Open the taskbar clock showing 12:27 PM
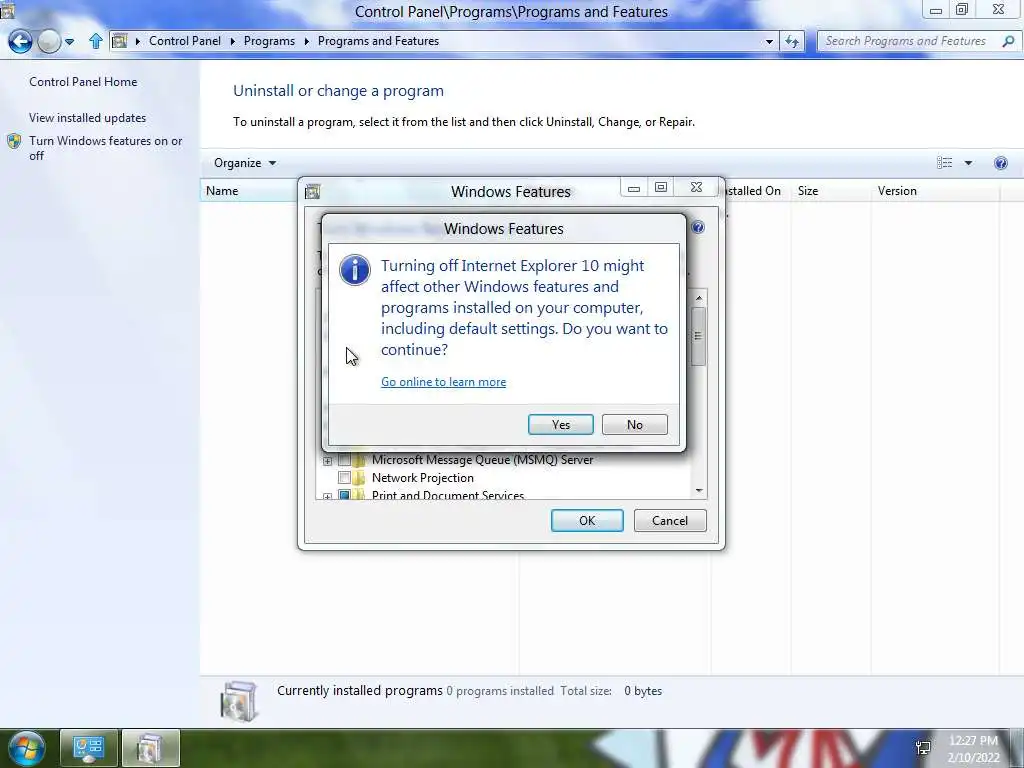 [x=973, y=748]
